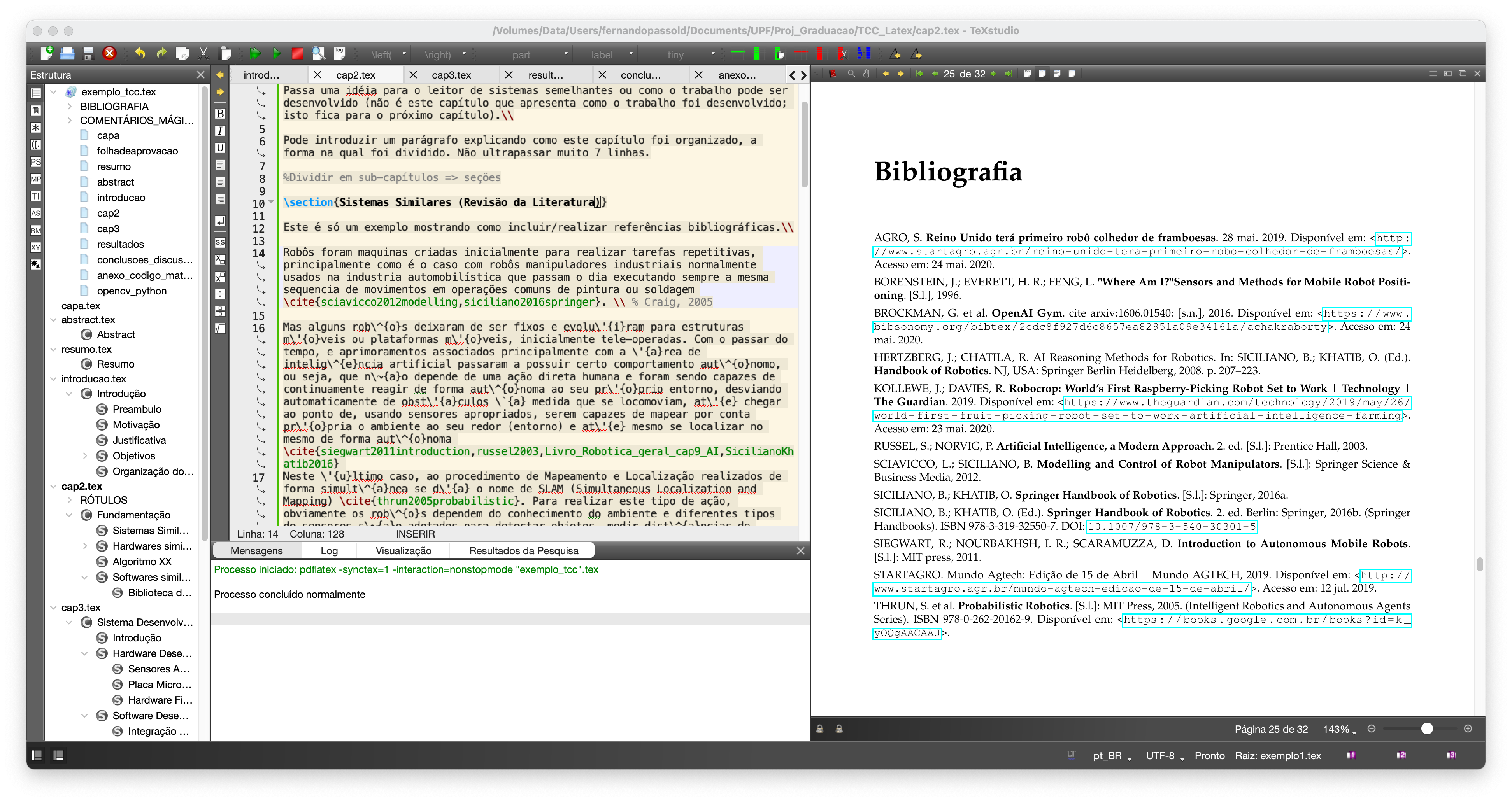Image resolution: width=1512 pixels, height=802 pixels.
Task: Insert a subscript with the x-subscript icon
Action: tap(220, 259)
